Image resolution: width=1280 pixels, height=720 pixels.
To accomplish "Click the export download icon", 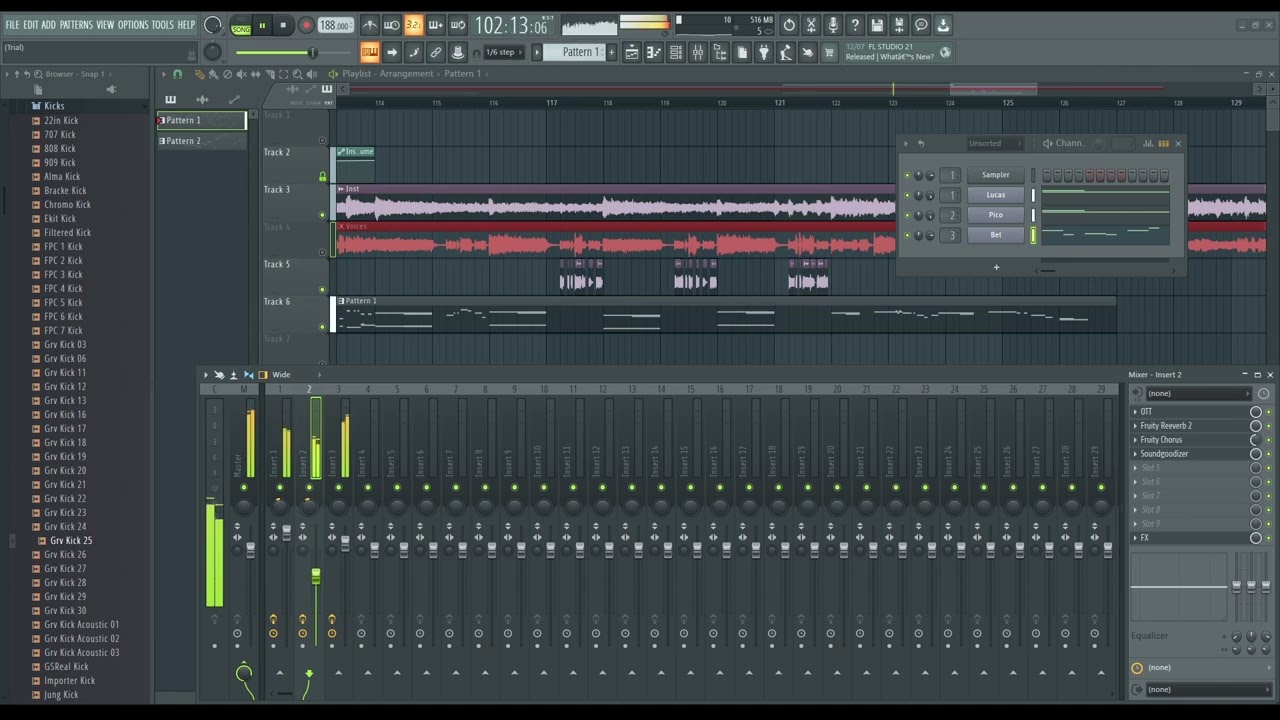I will coord(943,25).
